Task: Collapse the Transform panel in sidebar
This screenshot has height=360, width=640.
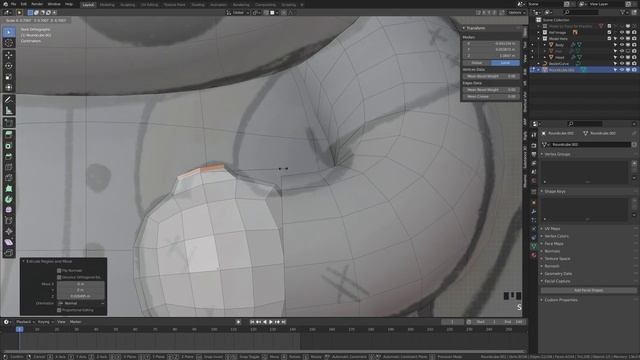Action: [x=464, y=28]
